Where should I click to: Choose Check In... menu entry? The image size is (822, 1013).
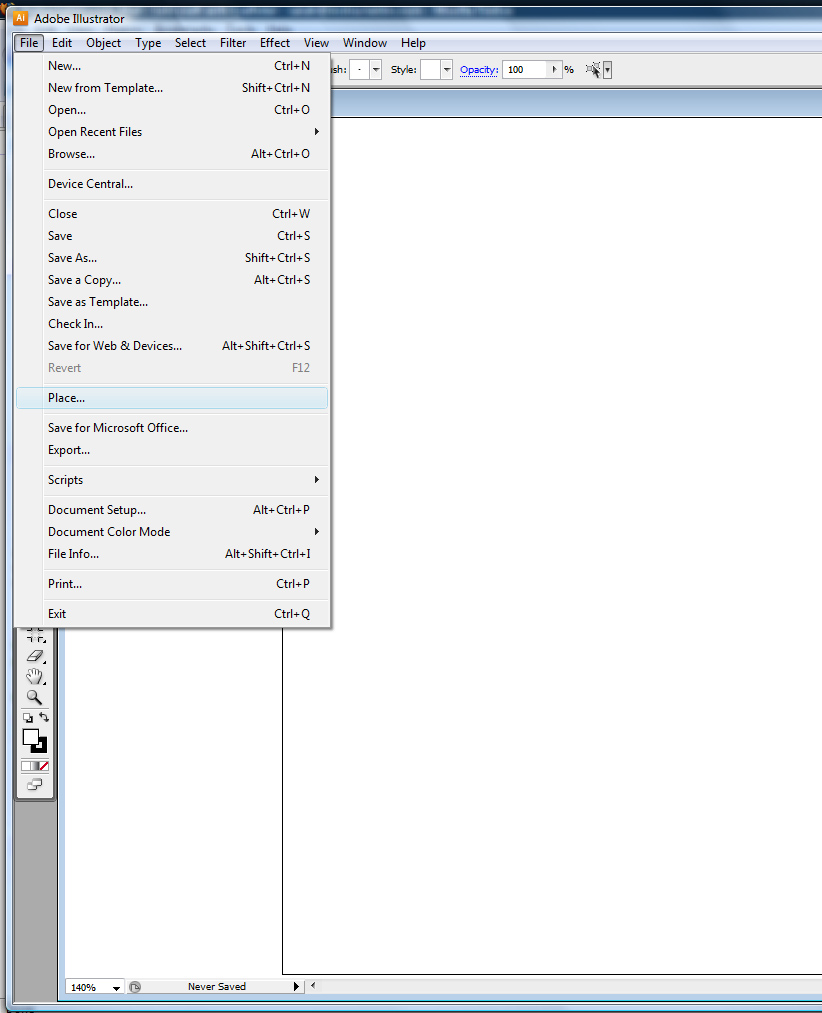tap(172, 324)
